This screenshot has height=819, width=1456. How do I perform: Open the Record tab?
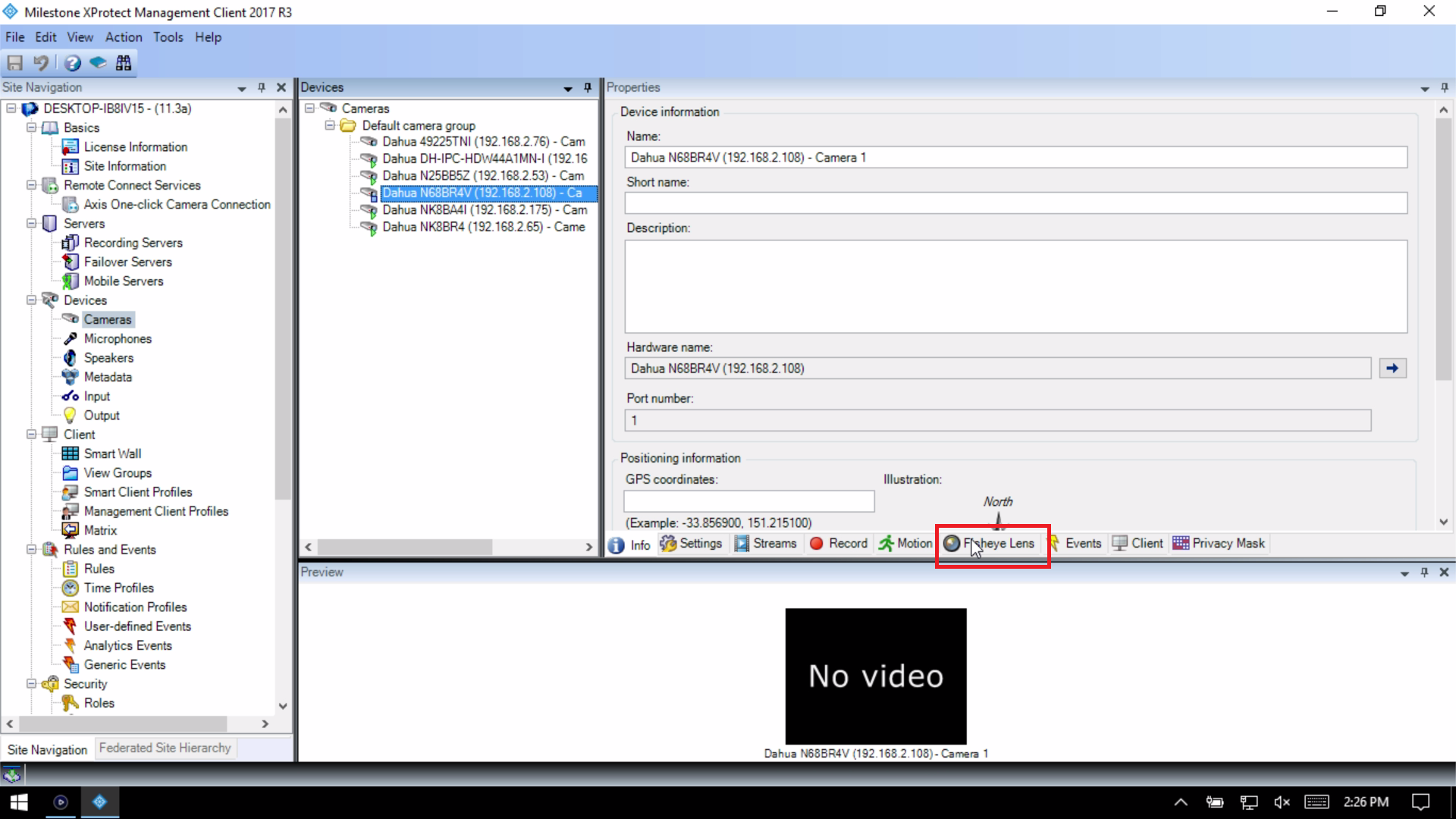point(839,544)
